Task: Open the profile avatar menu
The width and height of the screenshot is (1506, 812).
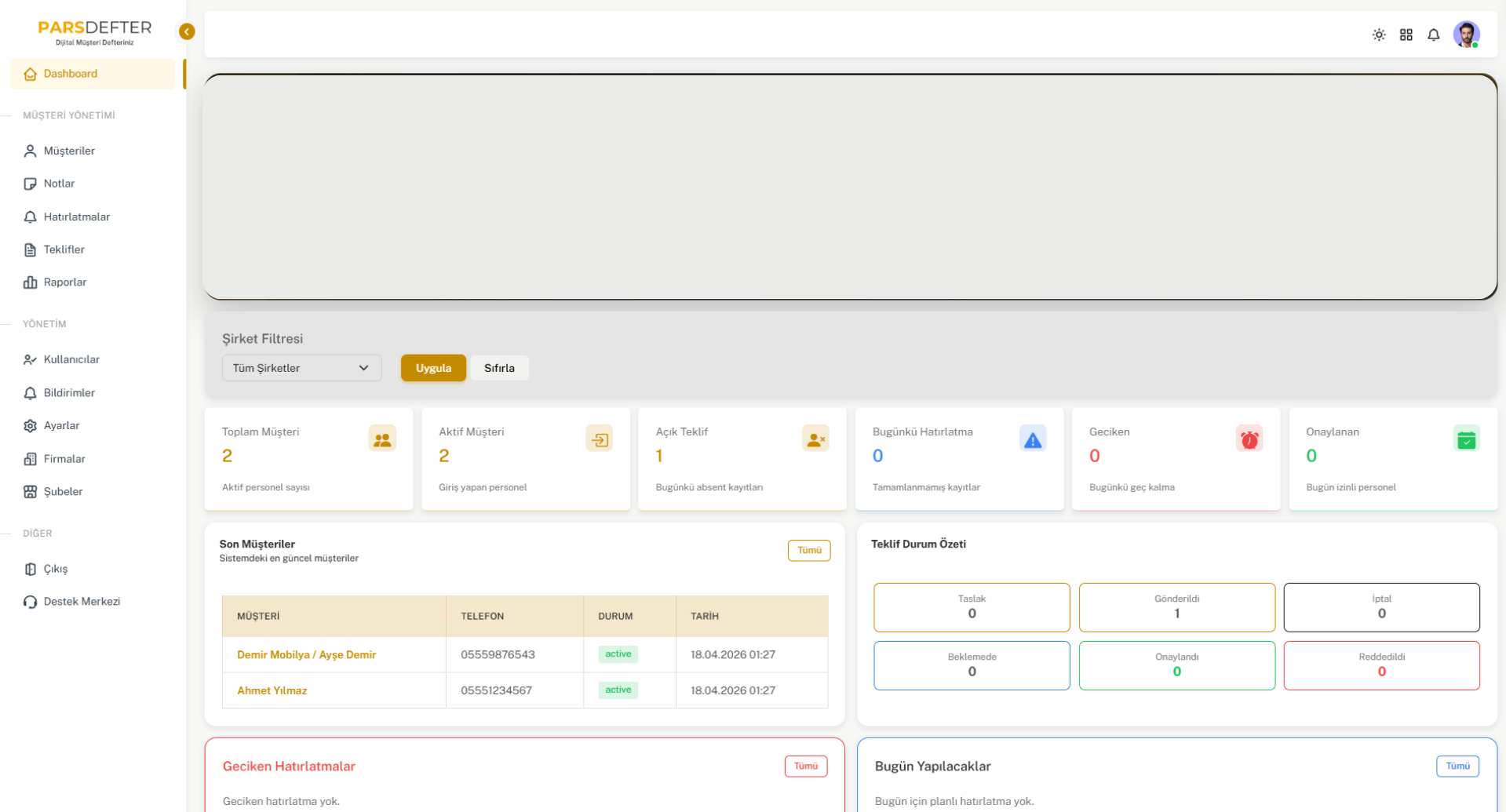Action: 1466,35
